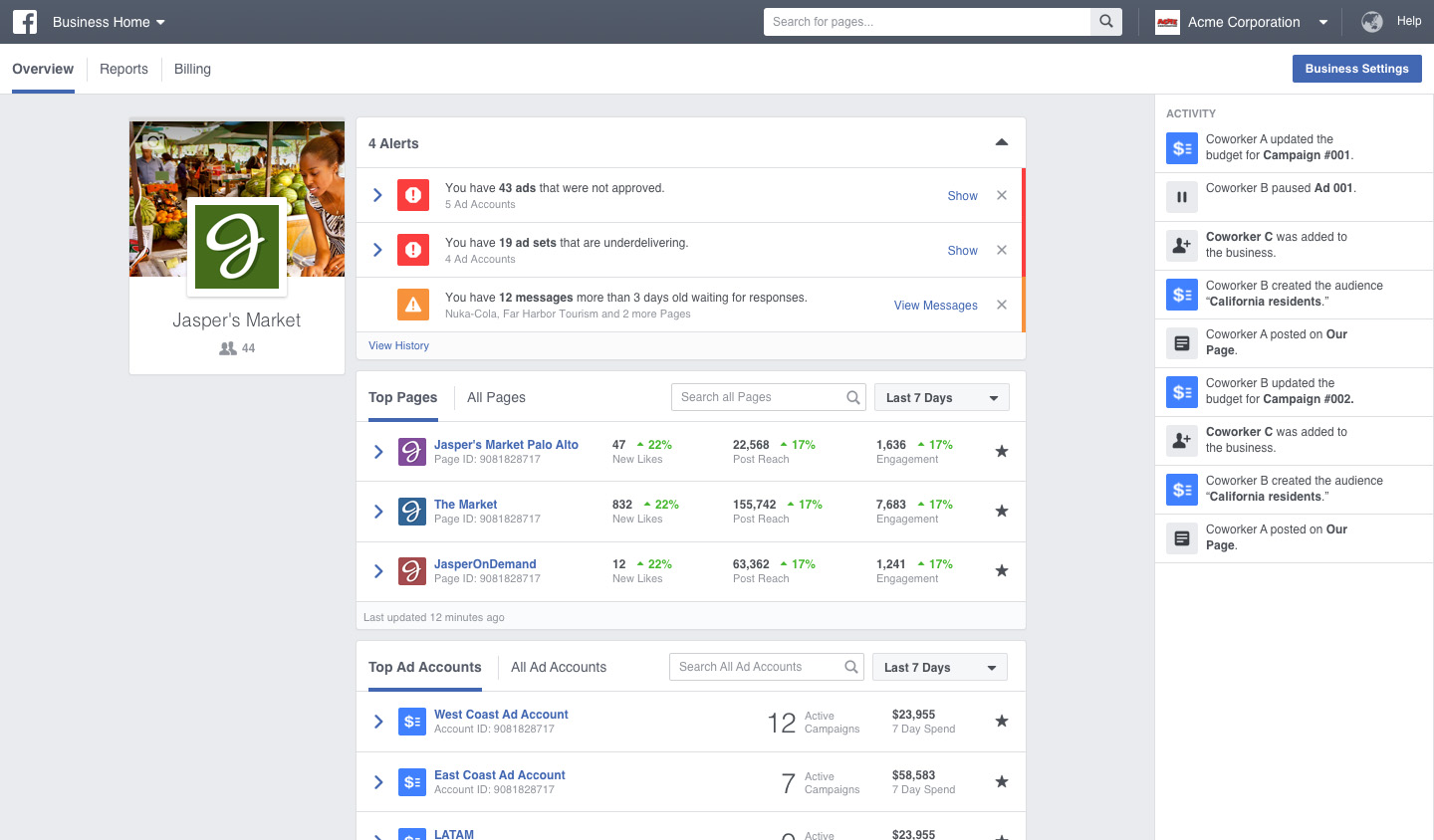Expand the 43 ads not approved alert
Image resolution: width=1434 pixels, height=840 pixels.
[x=377, y=195]
